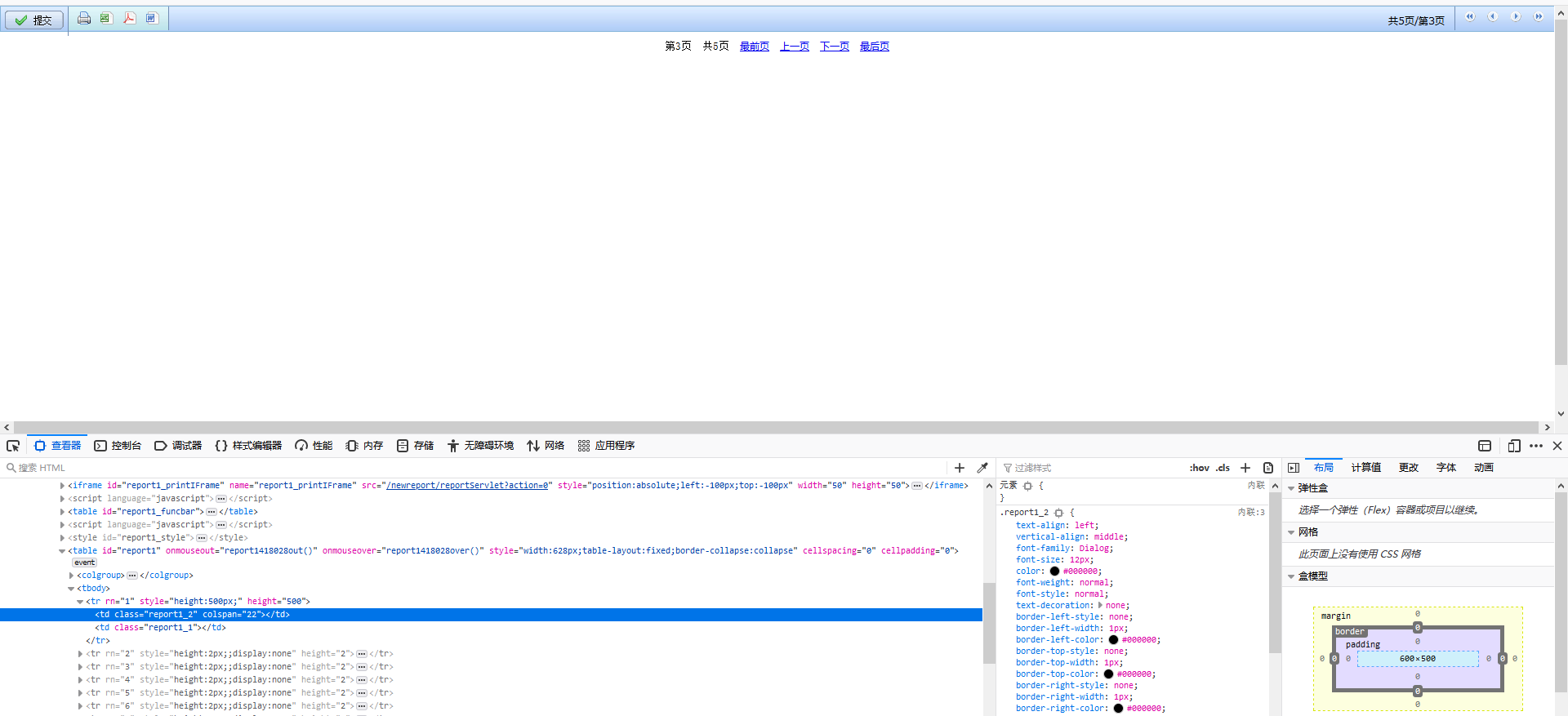Open the devtools more options menu
This screenshot has width=1568, height=716.
click(1536, 446)
